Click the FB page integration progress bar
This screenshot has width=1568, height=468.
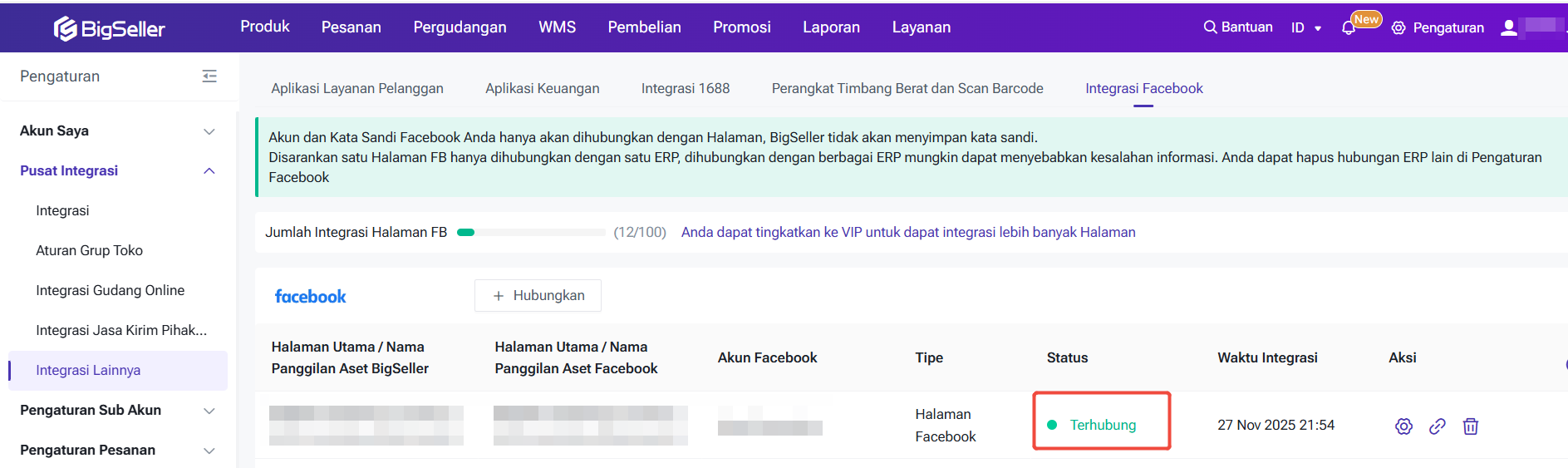coord(531,233)
